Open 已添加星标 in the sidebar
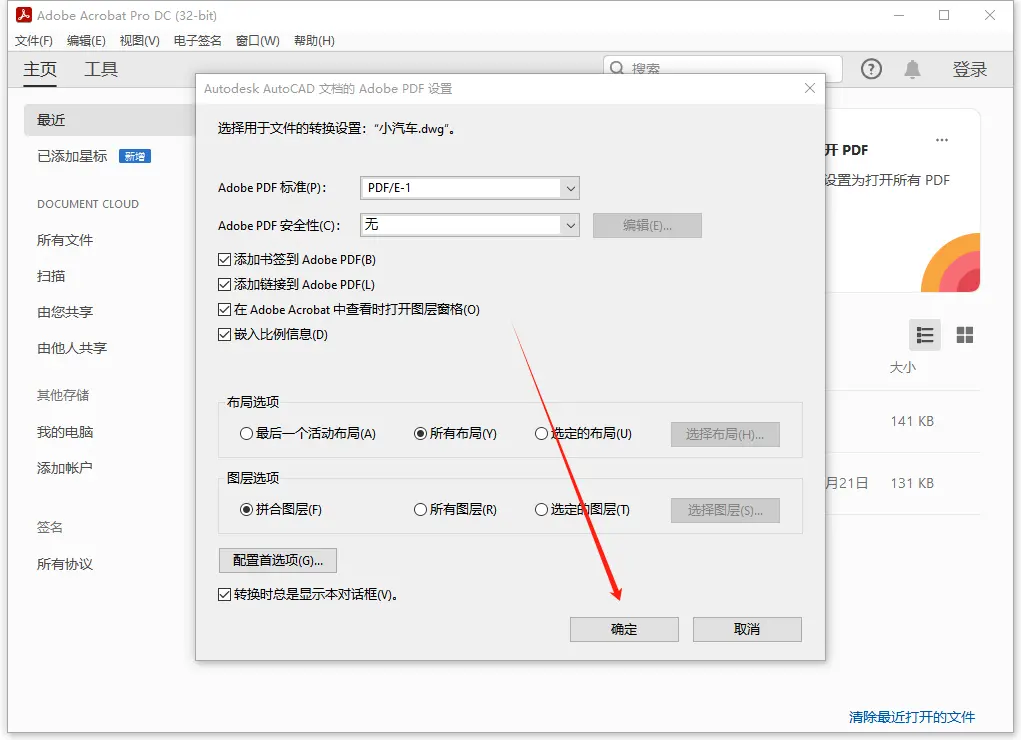 (x=72, y=156)
